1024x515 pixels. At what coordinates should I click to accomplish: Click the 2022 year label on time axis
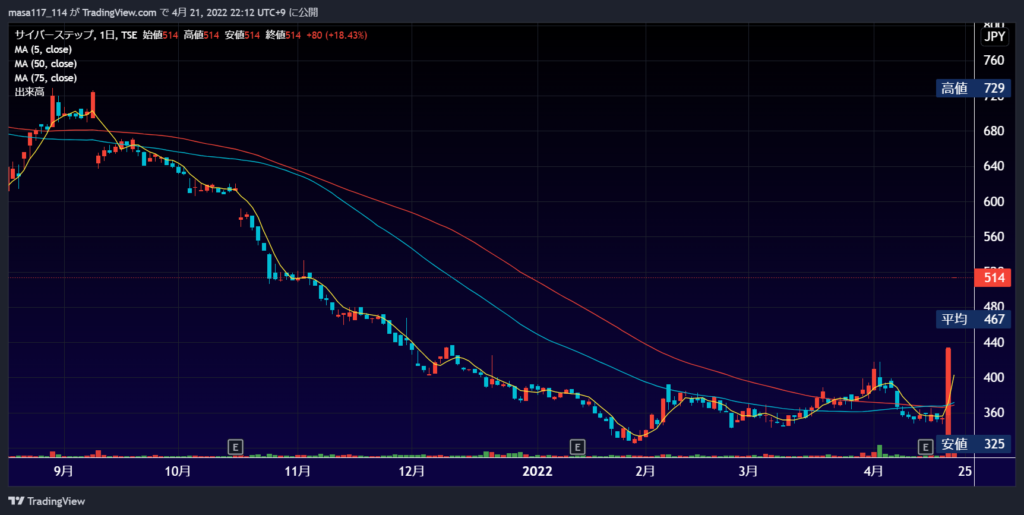[x=537, y=471]
